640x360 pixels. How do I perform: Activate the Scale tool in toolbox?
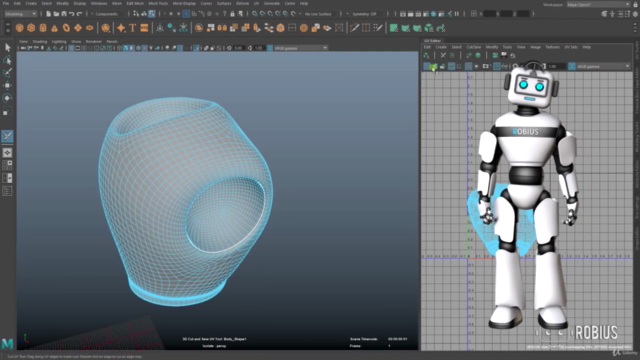point(7,111)
